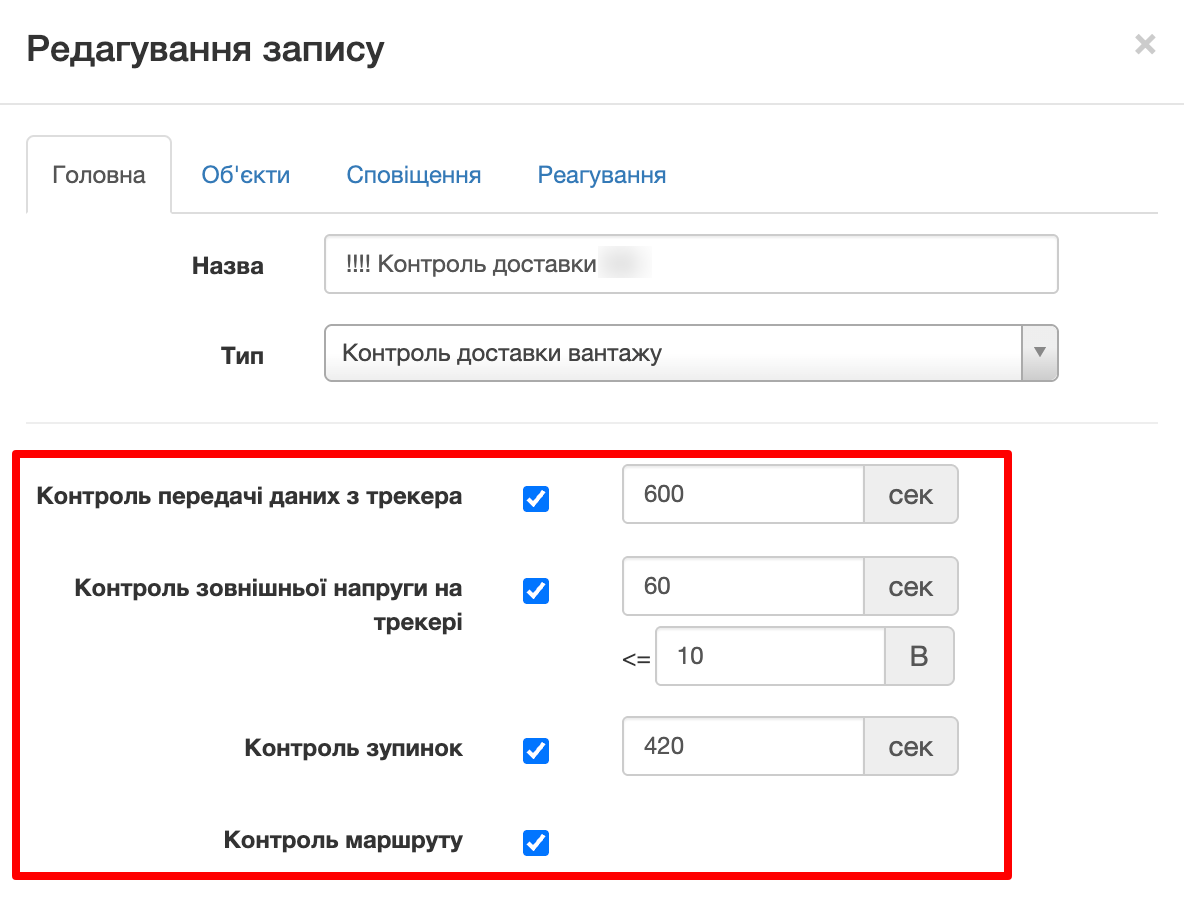This screenshot has width=1184, height=906.
Task: Uncheck Контроль передачі даних з трекера
Action: pos(535,498)
